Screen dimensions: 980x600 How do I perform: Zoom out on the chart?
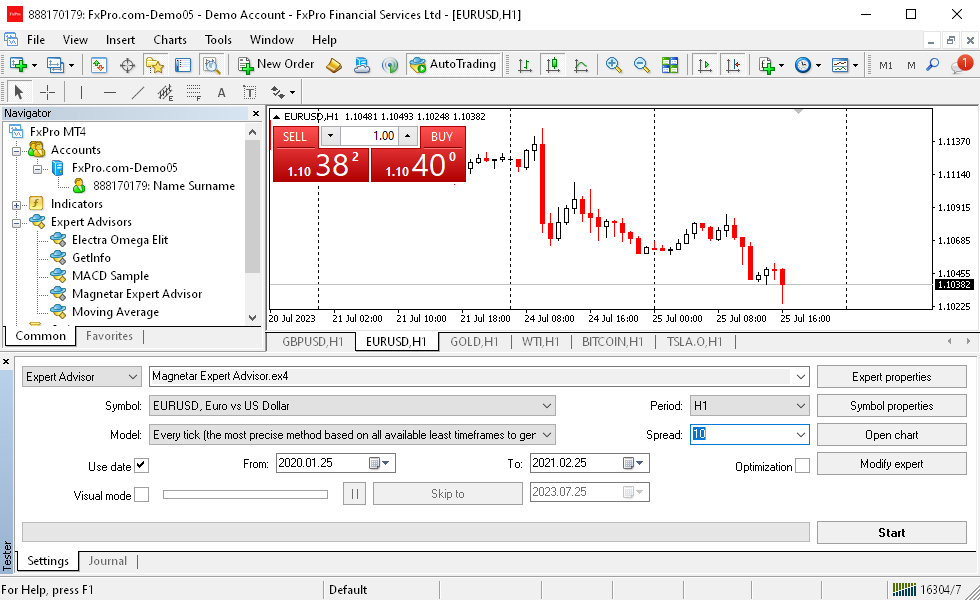pos(641,65)
